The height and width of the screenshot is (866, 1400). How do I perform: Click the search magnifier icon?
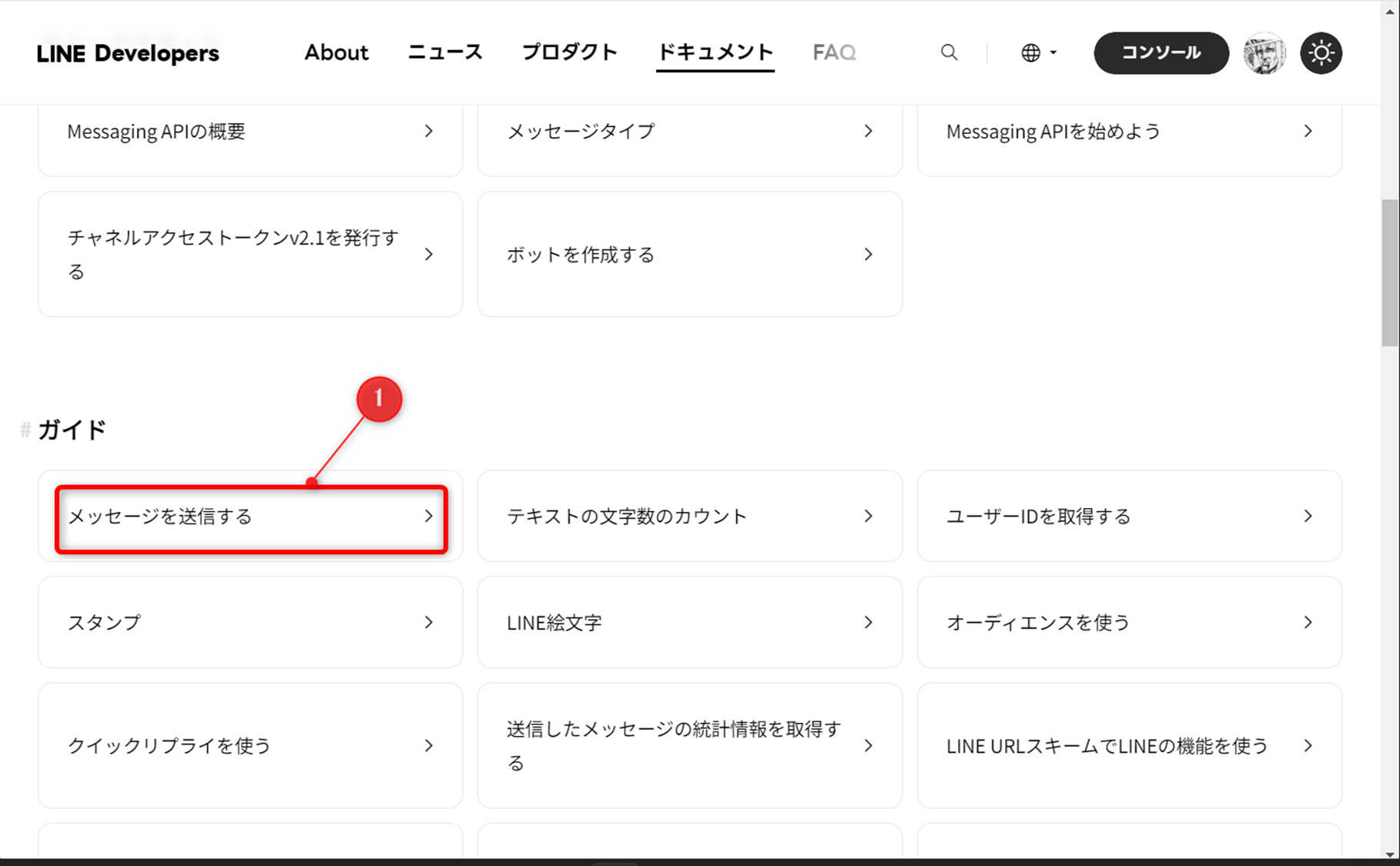pyautogui.click(x=950, y=52)
